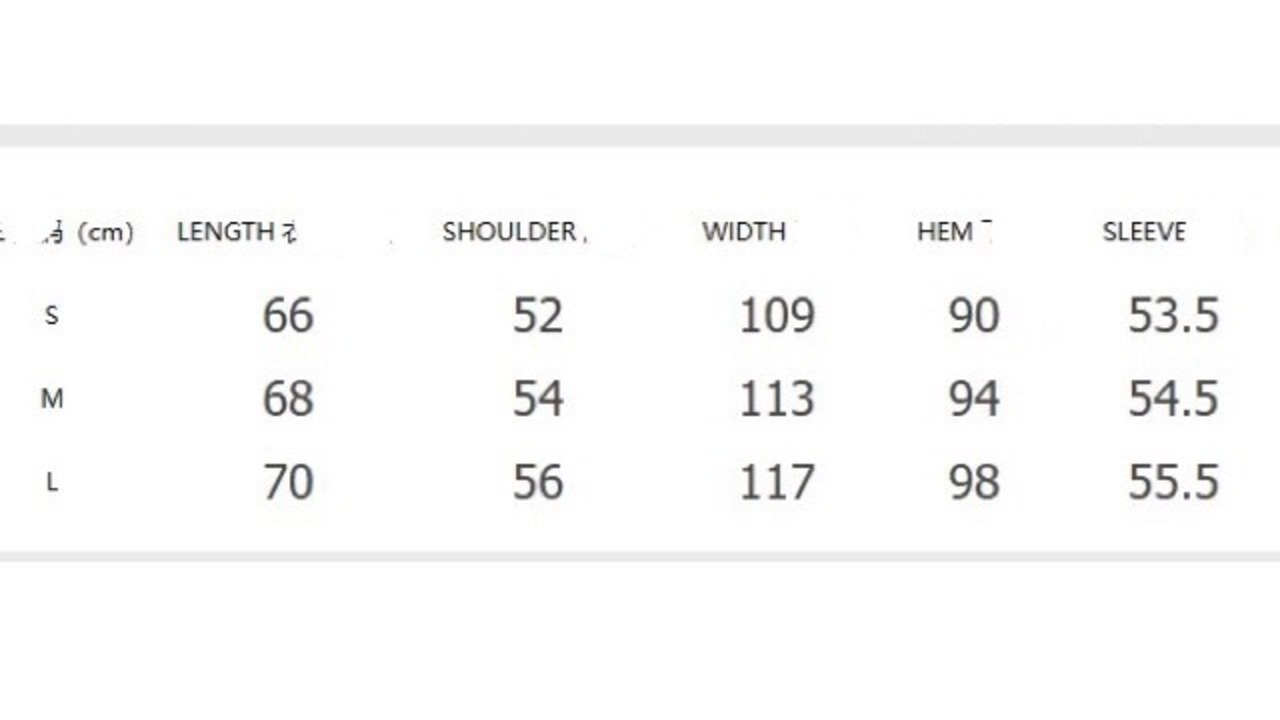
Task: Click the length value 70
Action: click(x=288, y=482)
